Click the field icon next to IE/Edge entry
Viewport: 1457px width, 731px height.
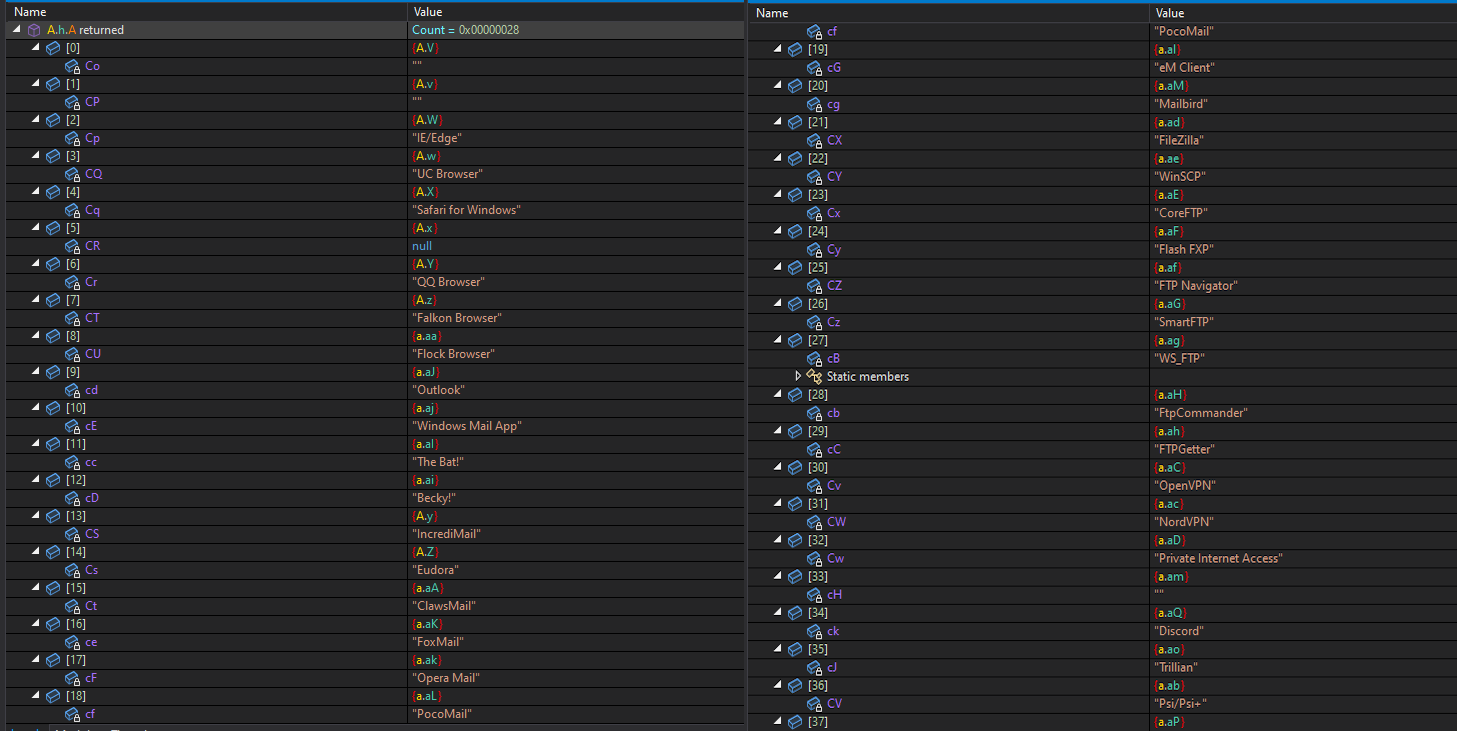[x=72, y=138]
